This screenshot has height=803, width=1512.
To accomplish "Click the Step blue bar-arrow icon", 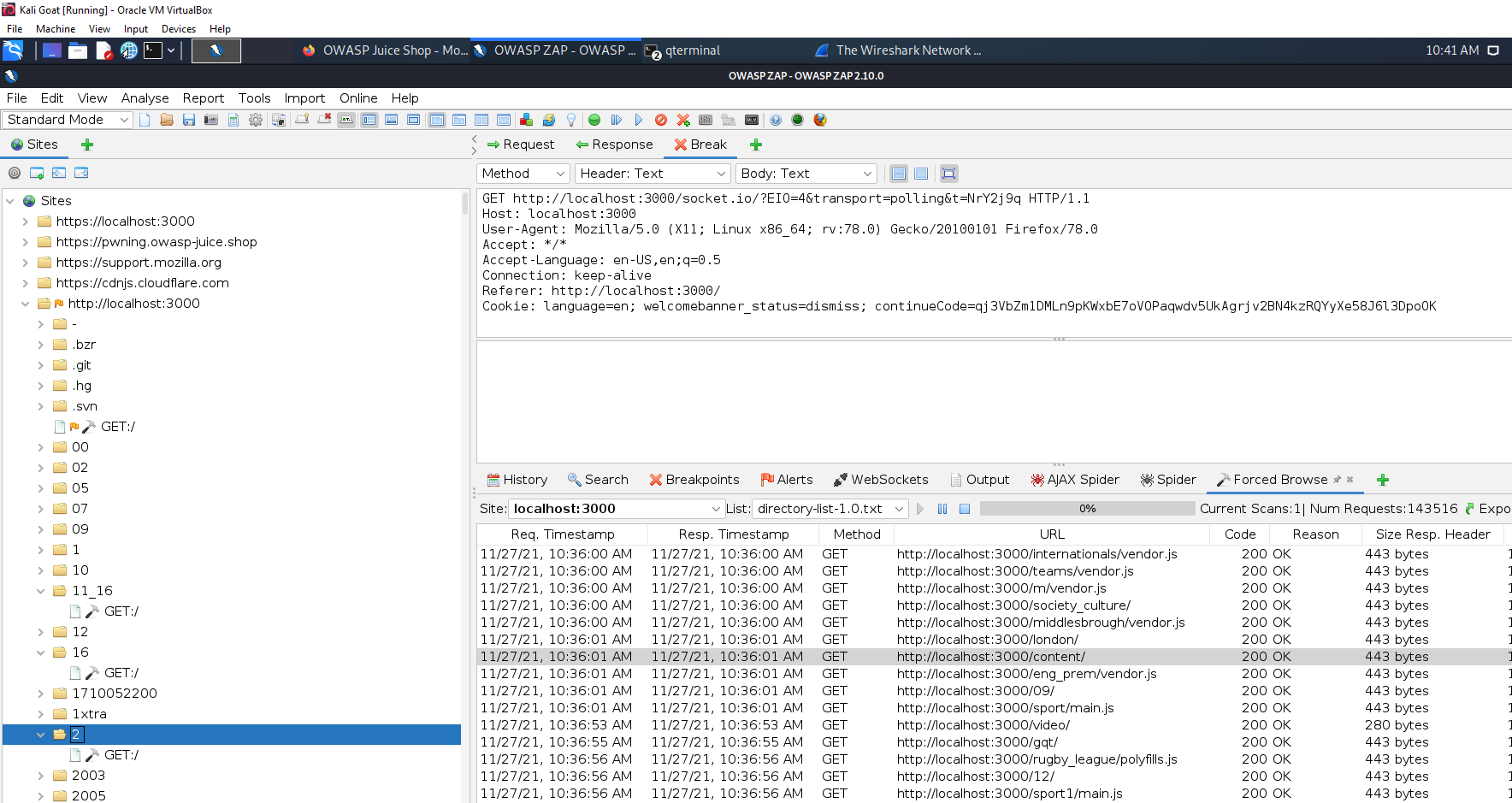I will click(x=616, y=120).
